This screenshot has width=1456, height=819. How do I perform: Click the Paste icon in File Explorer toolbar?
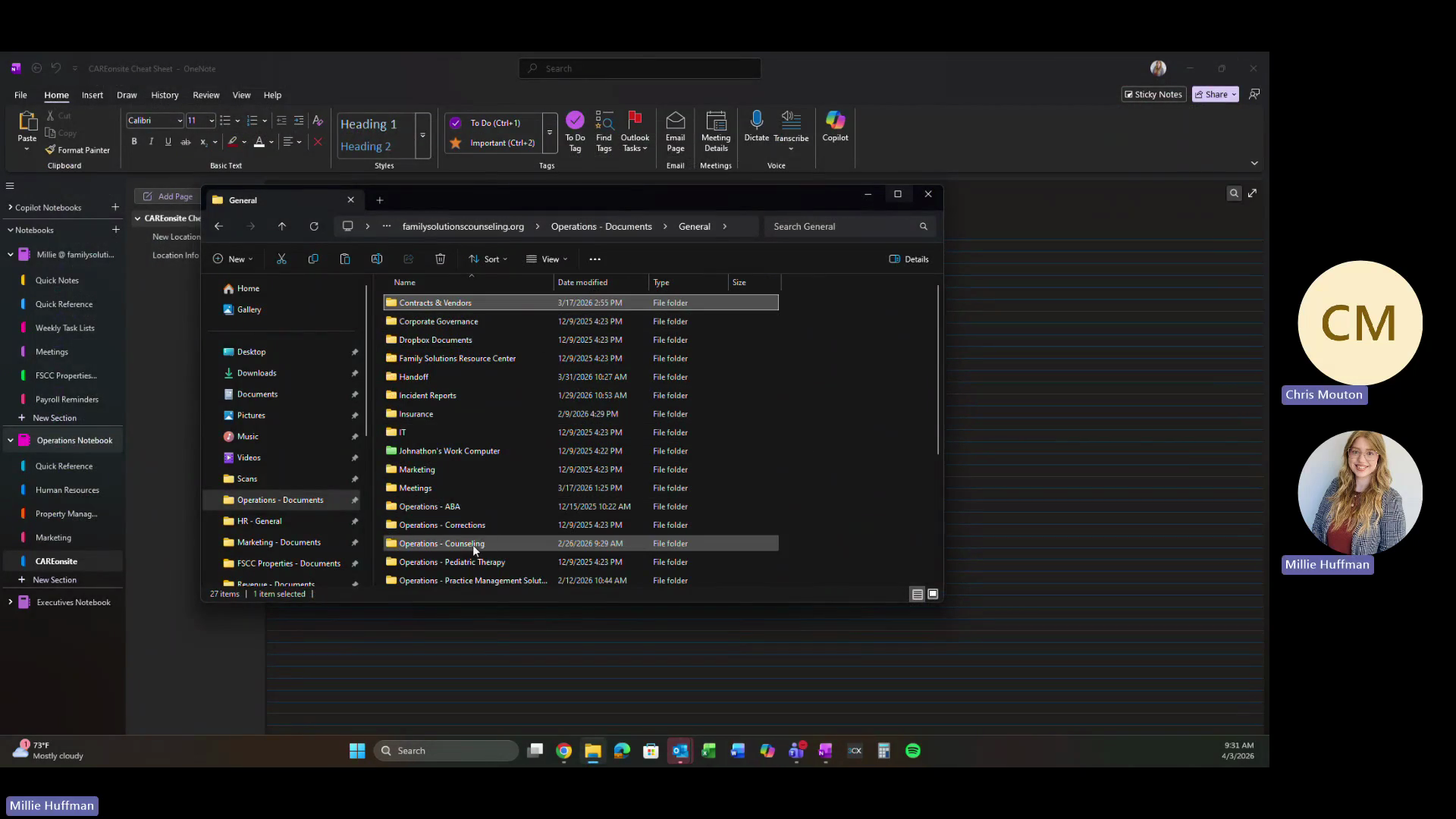tap(345, 259)
